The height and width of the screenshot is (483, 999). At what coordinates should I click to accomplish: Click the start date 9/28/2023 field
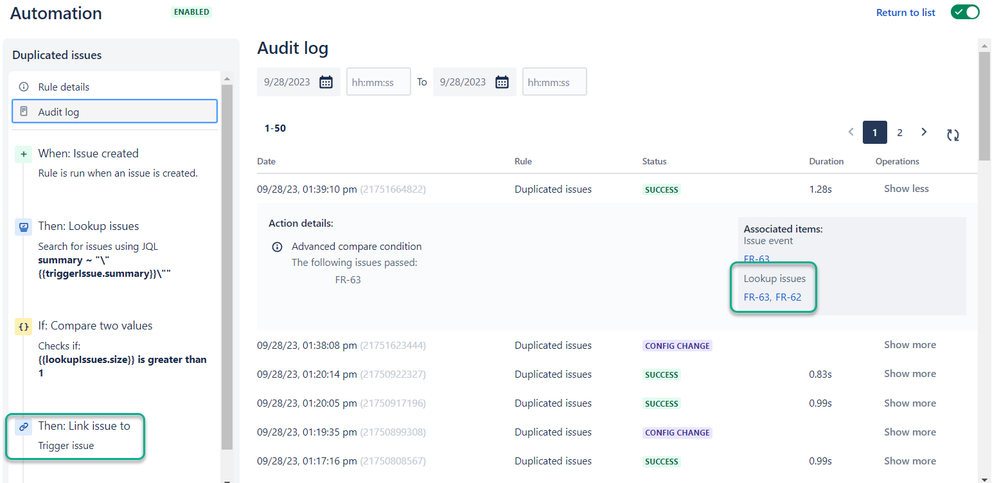click(298, 82)
